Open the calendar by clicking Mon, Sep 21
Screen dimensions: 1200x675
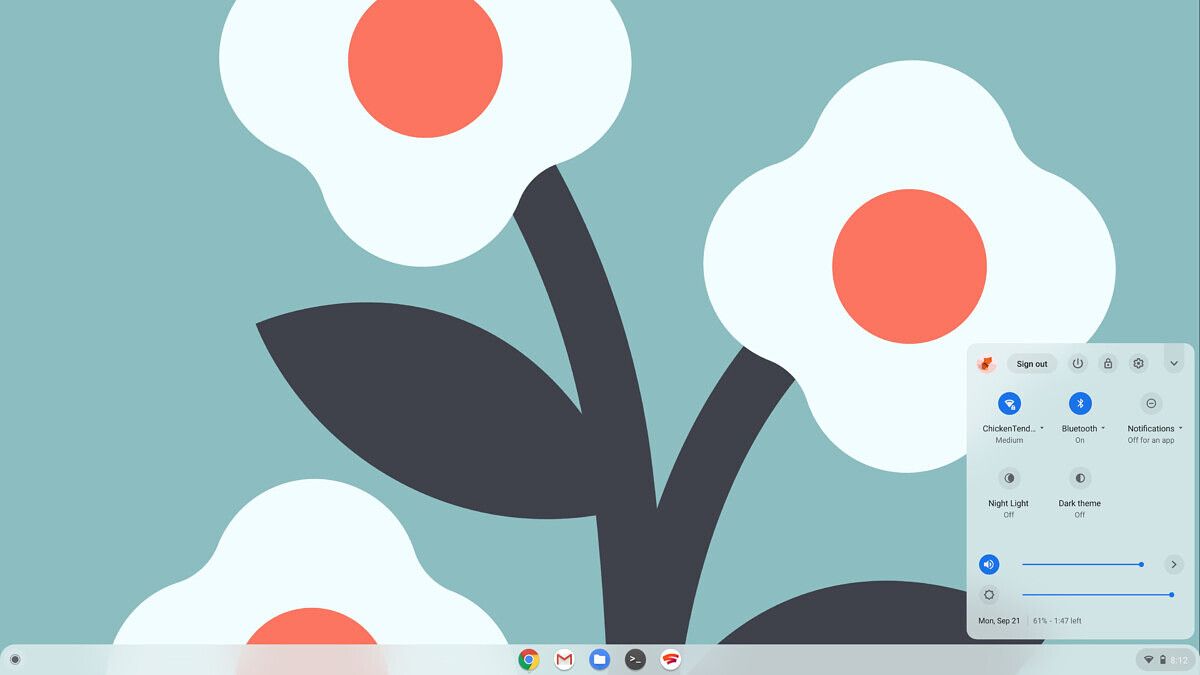(x=997, y=620)
